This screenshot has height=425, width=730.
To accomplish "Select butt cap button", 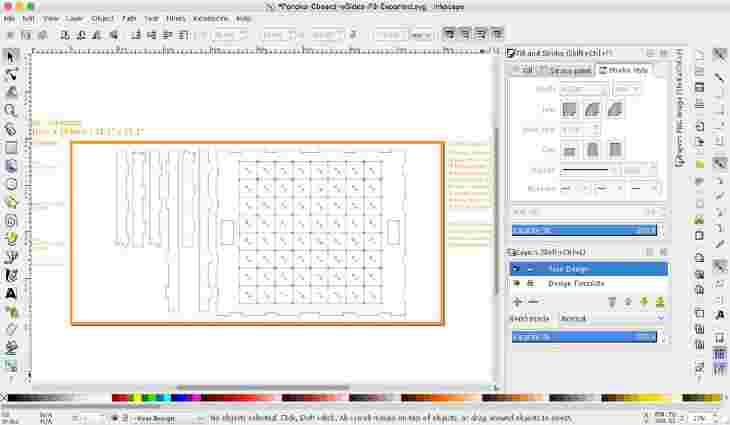I will point(569,150).
